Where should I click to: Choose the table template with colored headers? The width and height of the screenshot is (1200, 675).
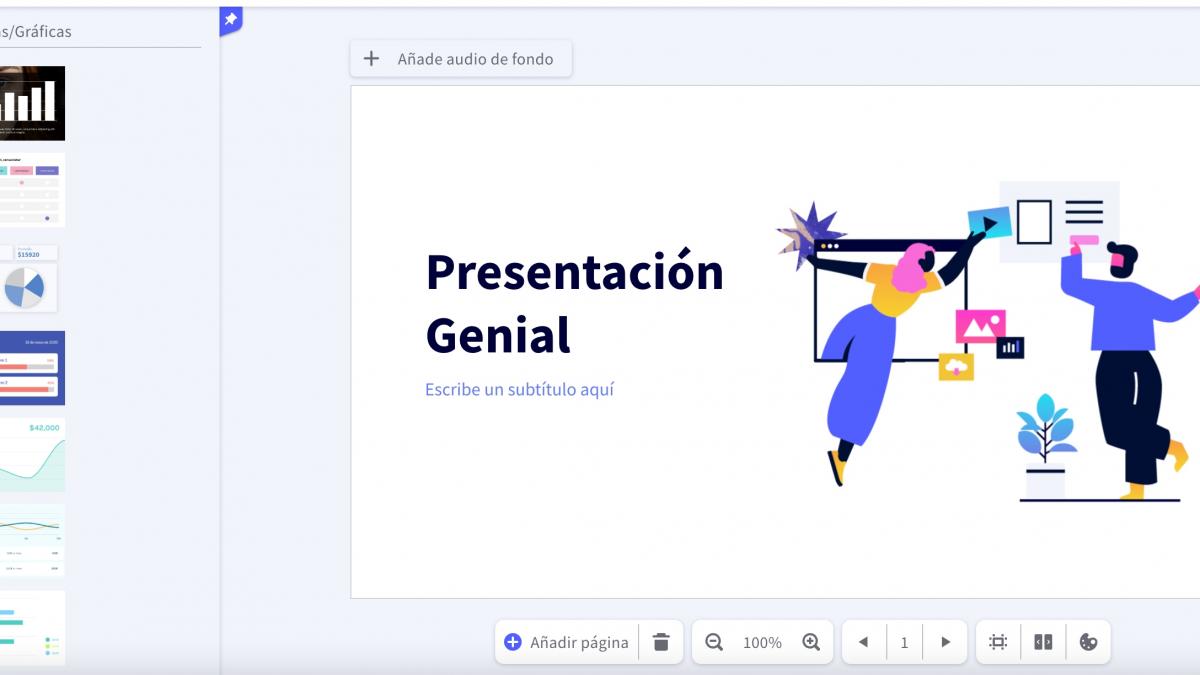point(32,189)
